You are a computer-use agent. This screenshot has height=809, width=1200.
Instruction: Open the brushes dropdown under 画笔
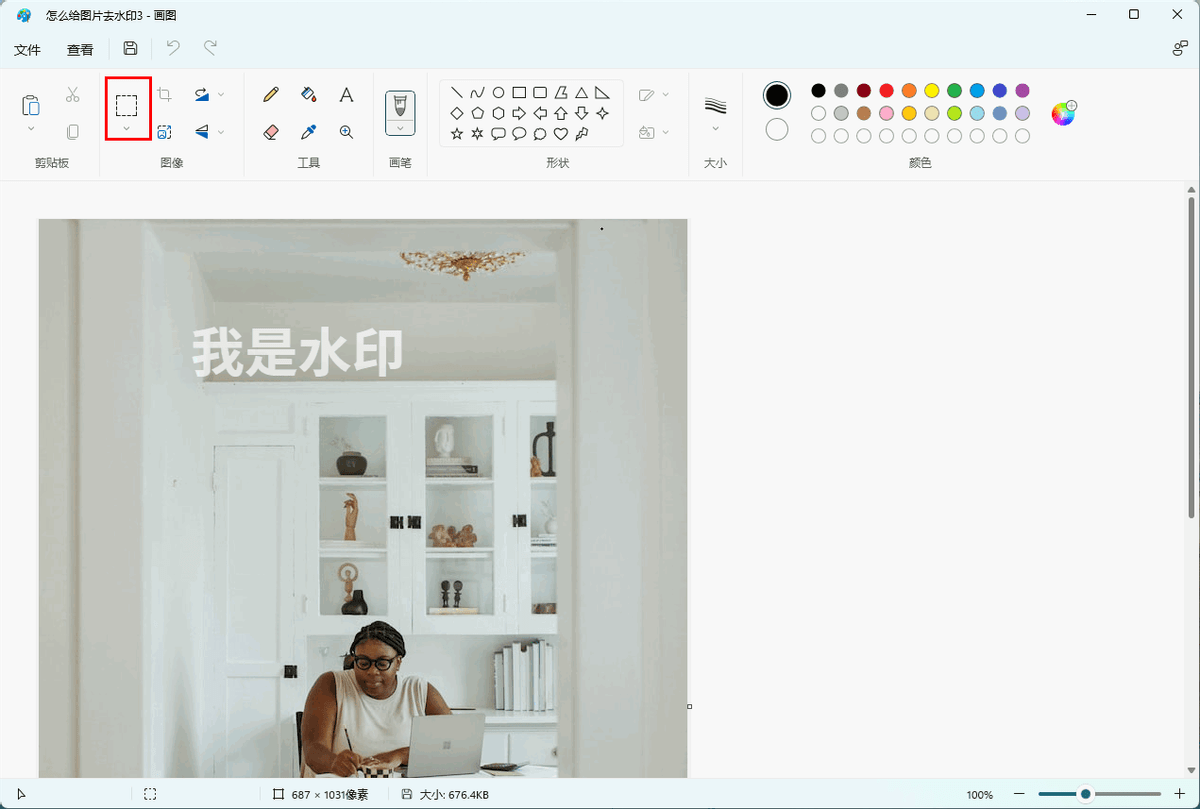point(400,128)
